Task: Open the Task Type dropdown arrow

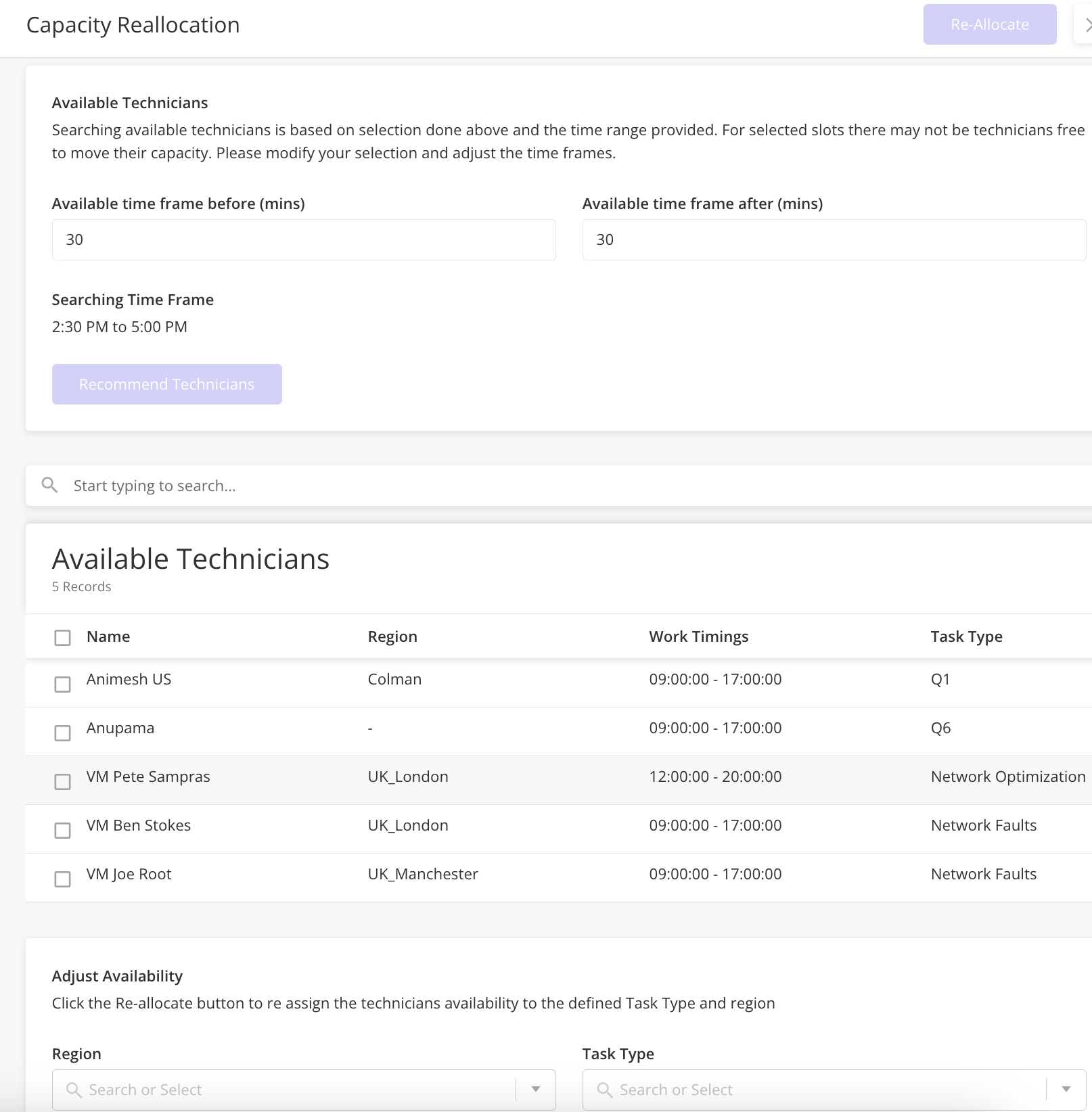Action: click(x=1066, y=1089)
